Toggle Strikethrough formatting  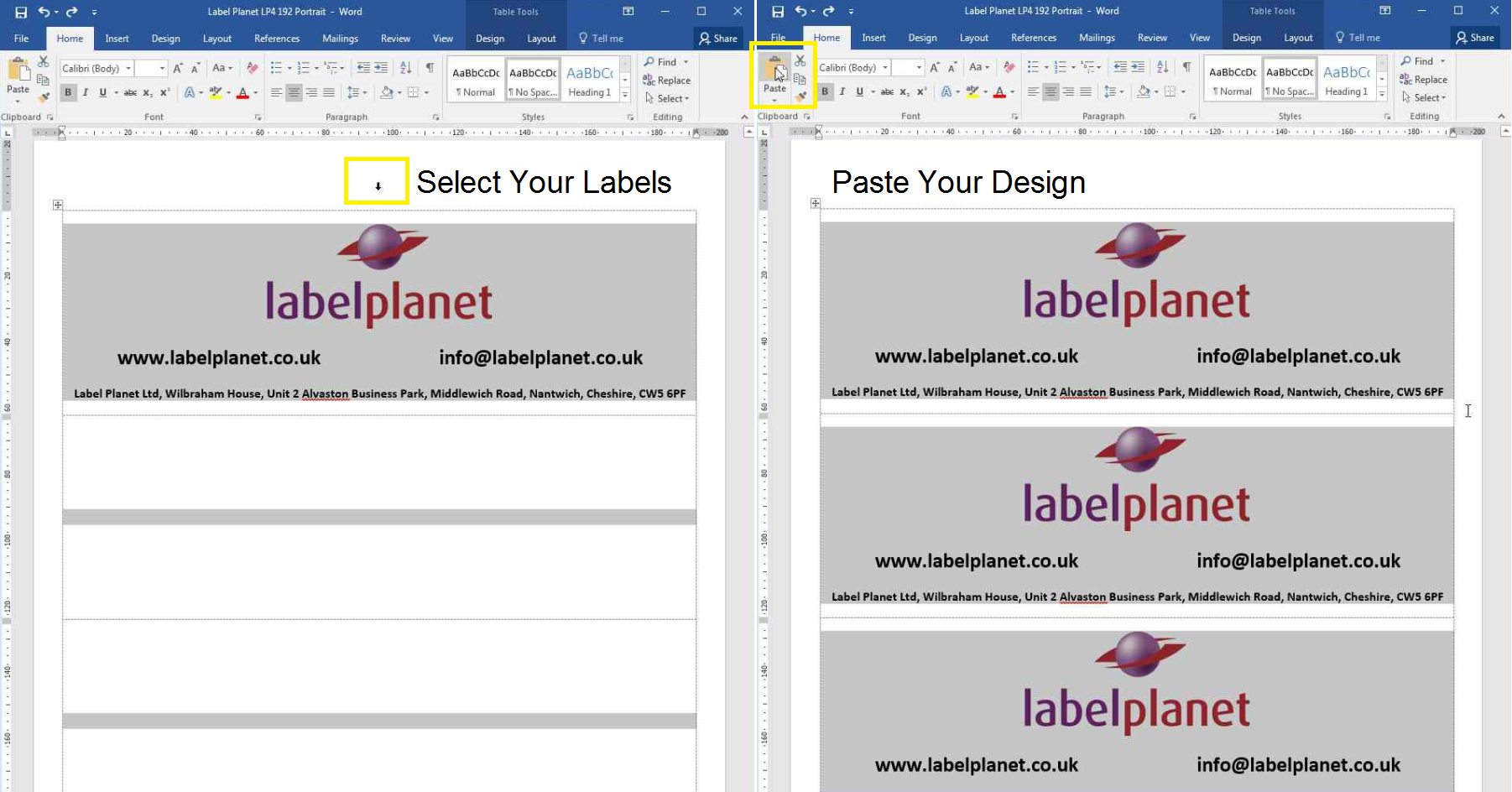[130, 92]
